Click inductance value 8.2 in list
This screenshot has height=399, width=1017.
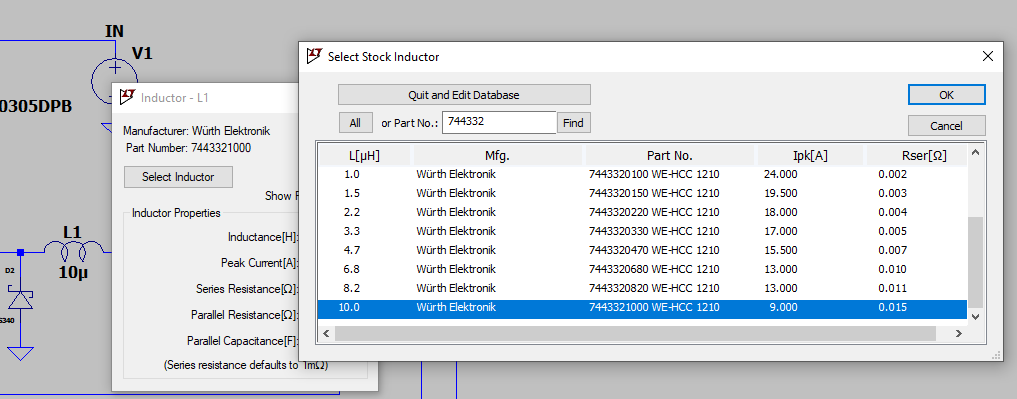tap(352, 288)
